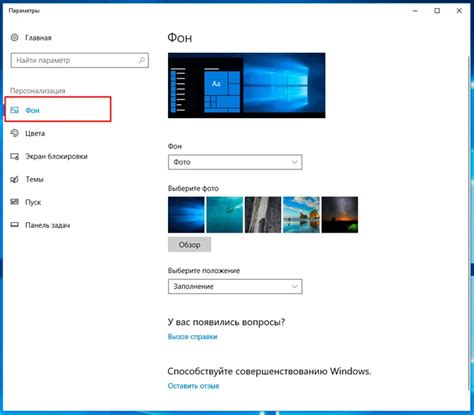This screenshot has width=474, height=415.
Task: Expand the Заполнение position dropdown
Action: 235,286
